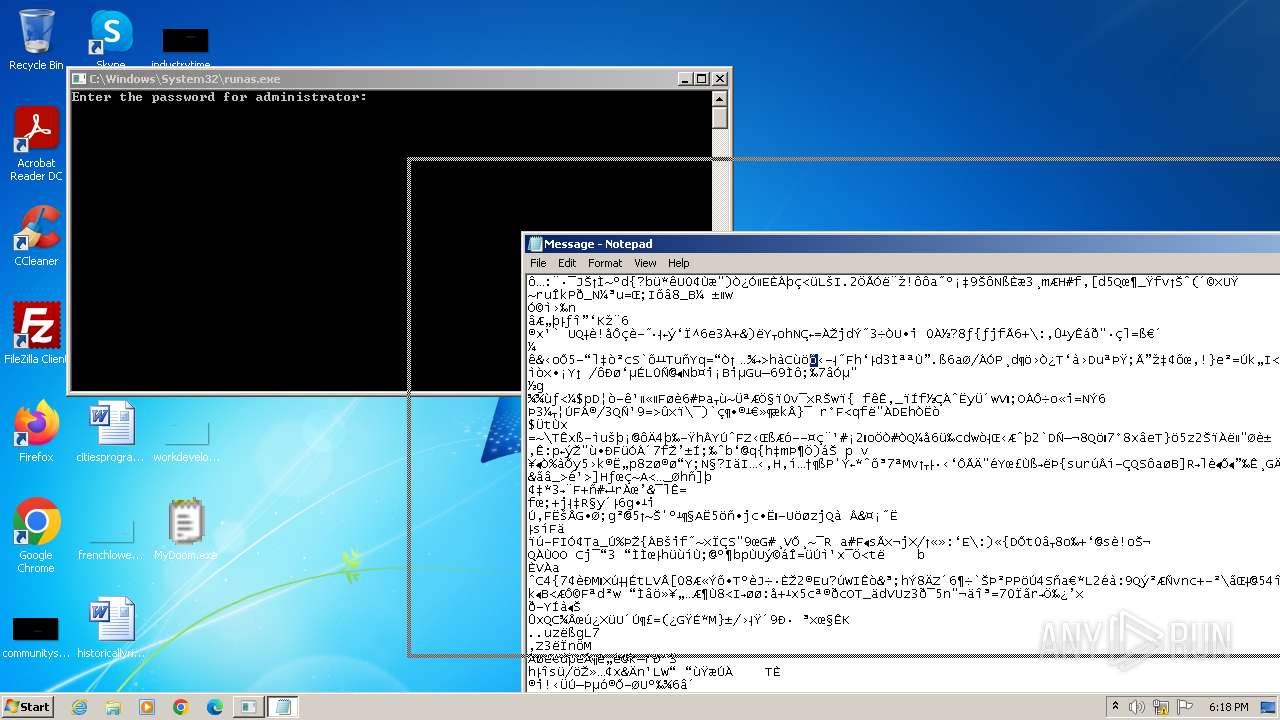Viewport: 1280px width, 720px height.
Task: Switch to Notepad taskbar button
Action: point(282,707)
